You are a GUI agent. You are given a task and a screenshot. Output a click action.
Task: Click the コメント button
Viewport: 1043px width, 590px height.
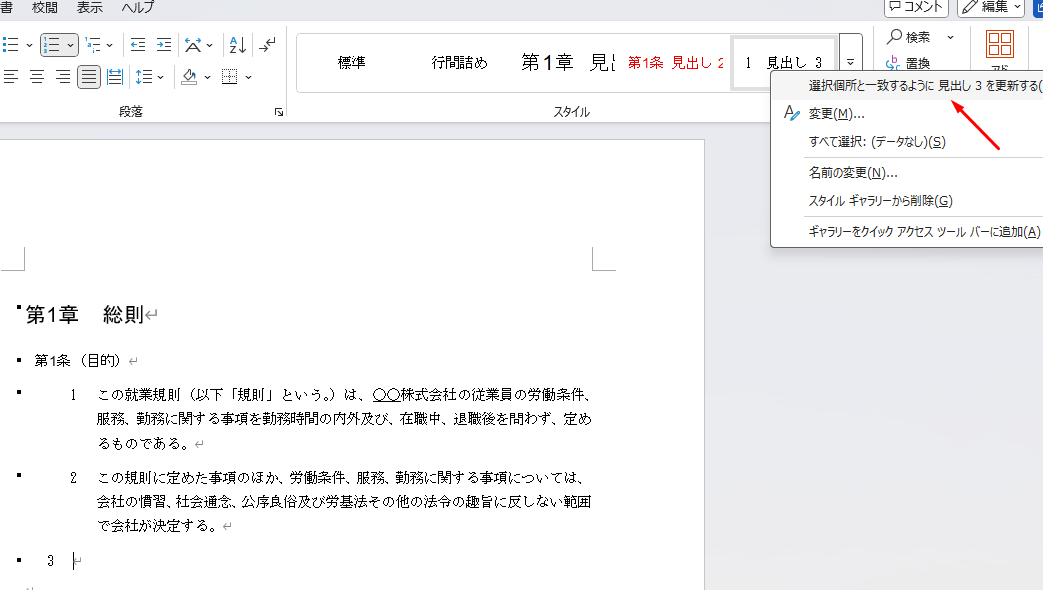[x=917, y=7]
